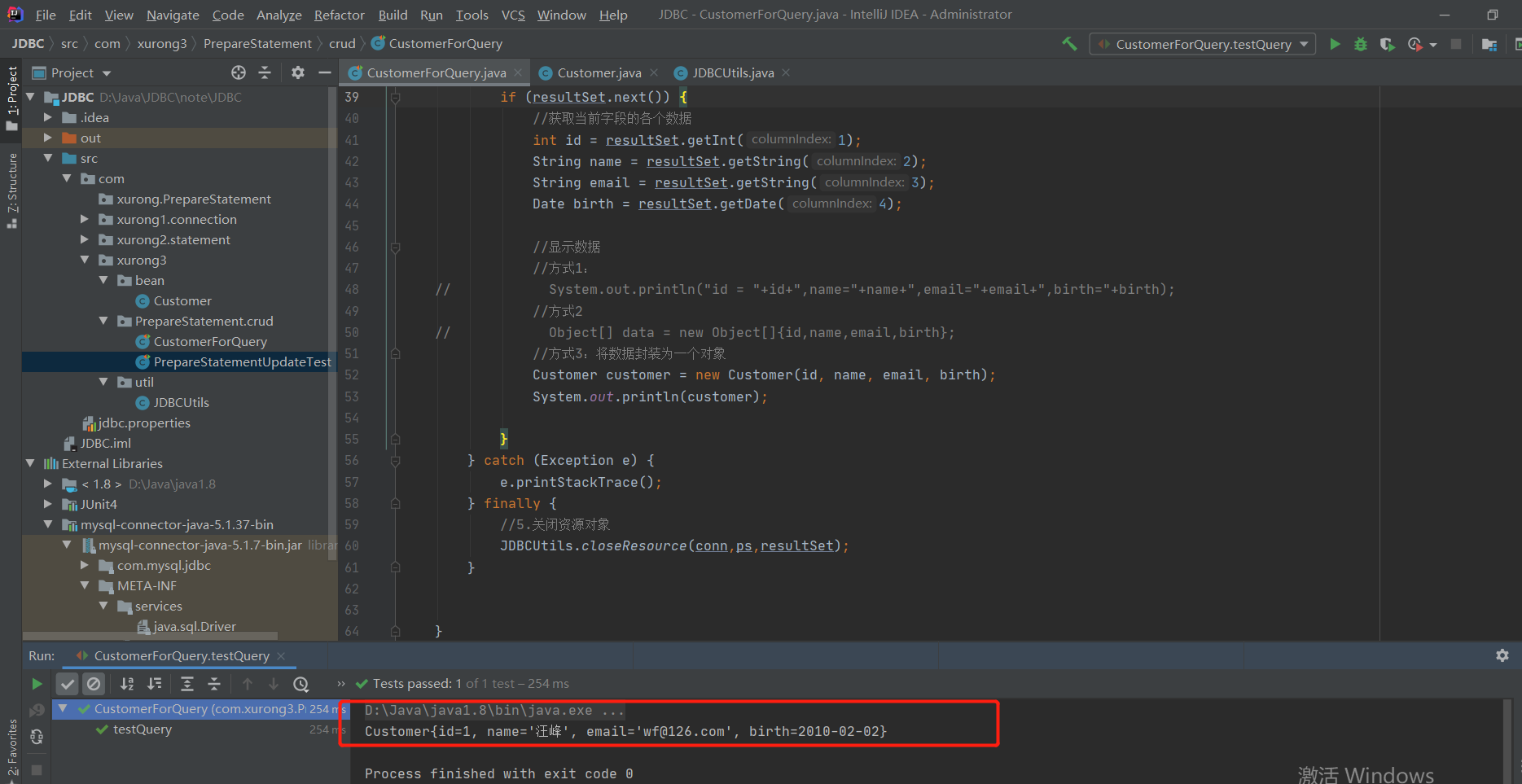Switch to the Customer.java tab
Viewport: 1522px width, 784px height.
(x=599, y=72)
